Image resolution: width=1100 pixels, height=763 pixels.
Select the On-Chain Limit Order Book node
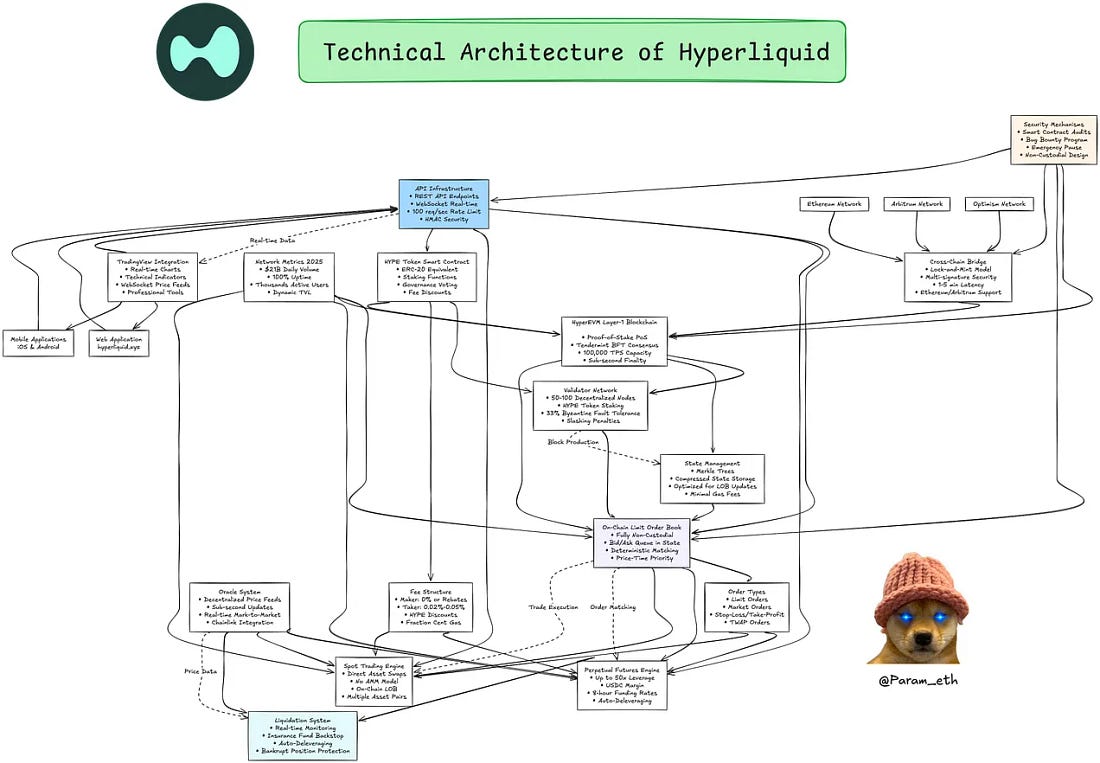(x=641, y=544)
